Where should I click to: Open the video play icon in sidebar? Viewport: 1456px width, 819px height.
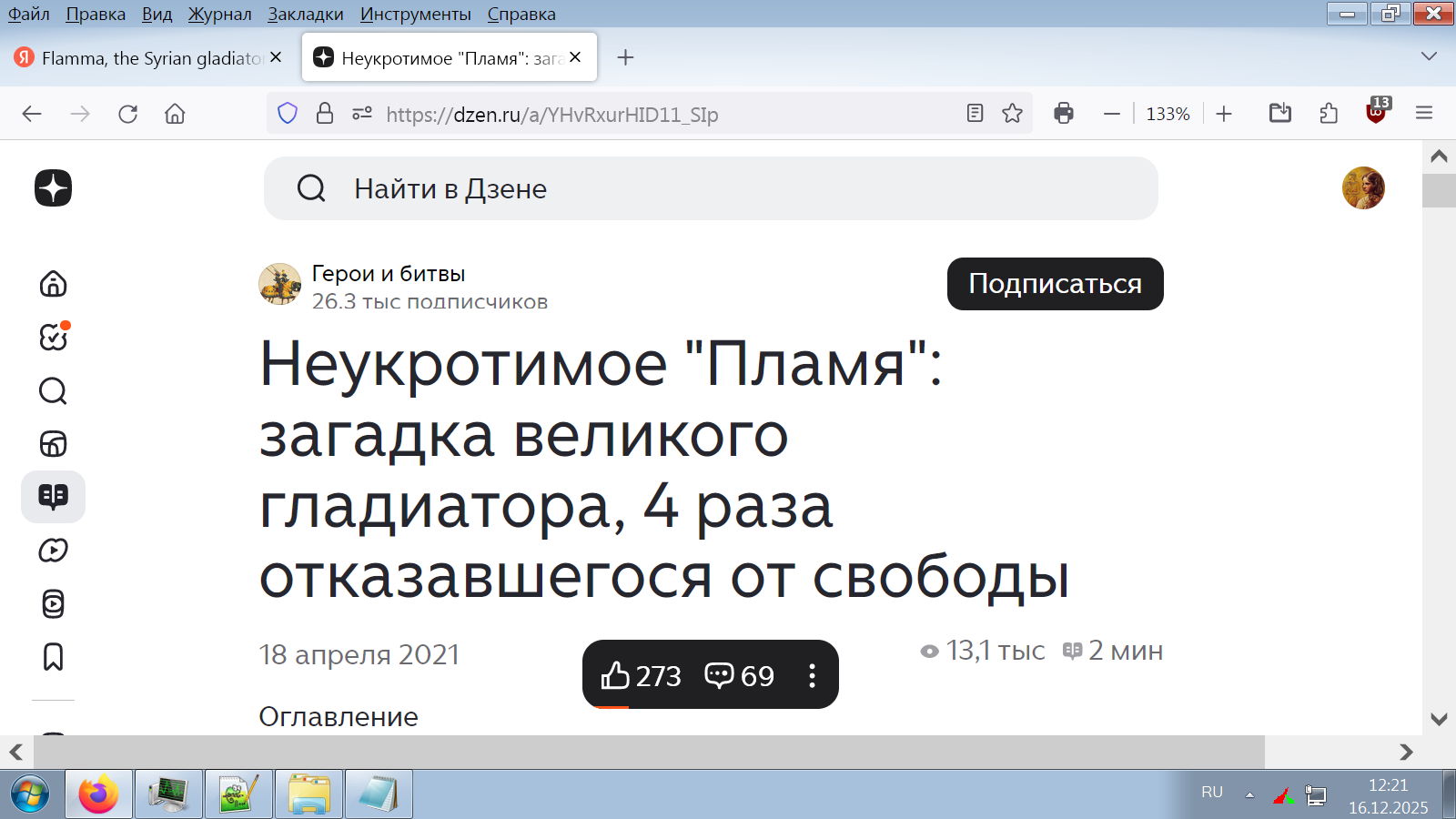tap(53, 551)
